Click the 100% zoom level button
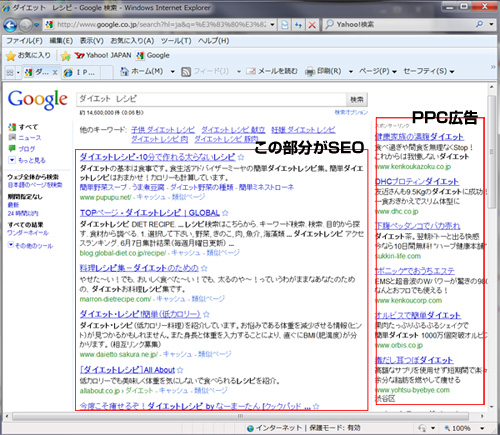 458,428
